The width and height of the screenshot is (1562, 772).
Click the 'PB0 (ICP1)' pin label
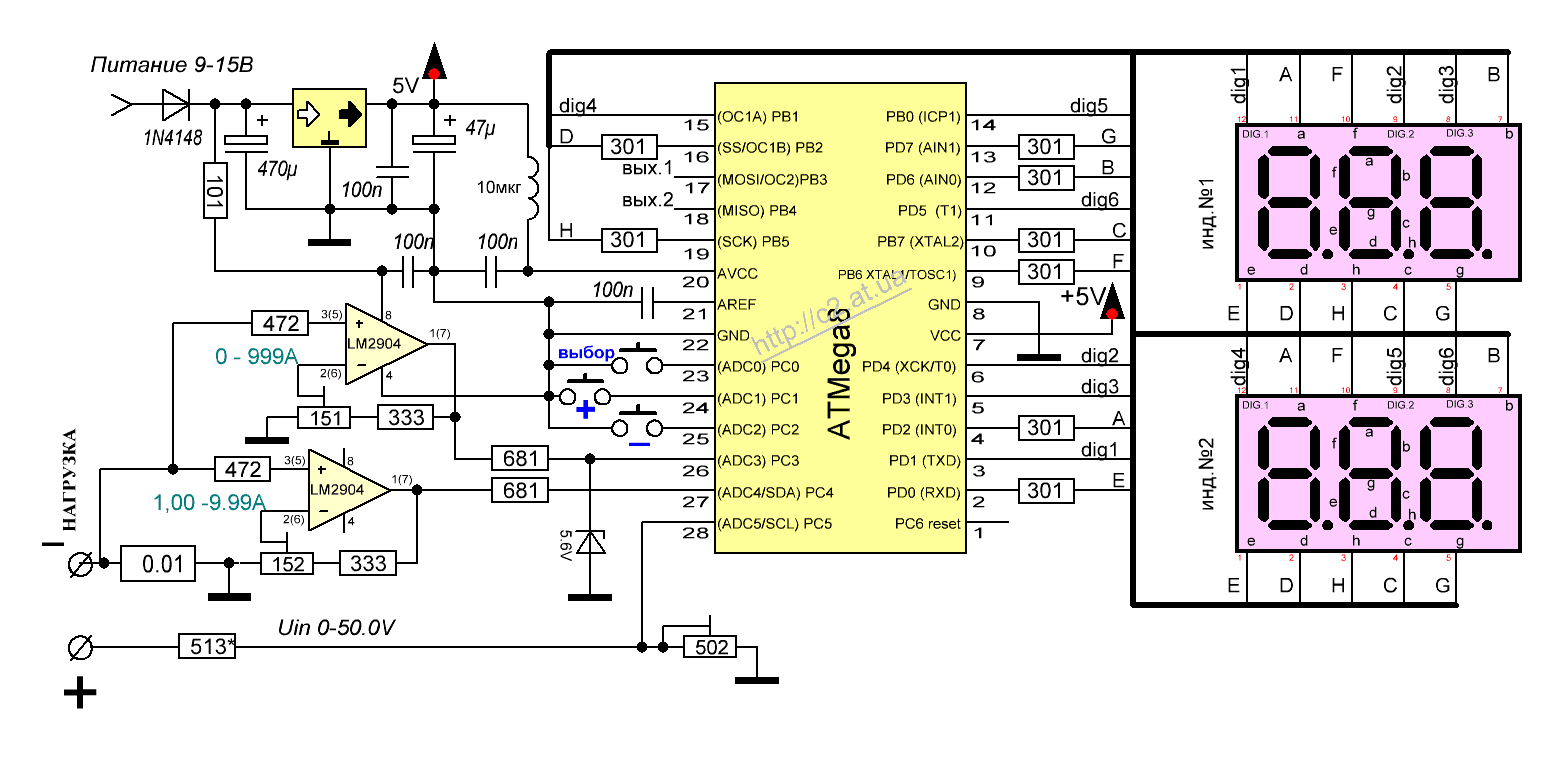click(923, 117)
